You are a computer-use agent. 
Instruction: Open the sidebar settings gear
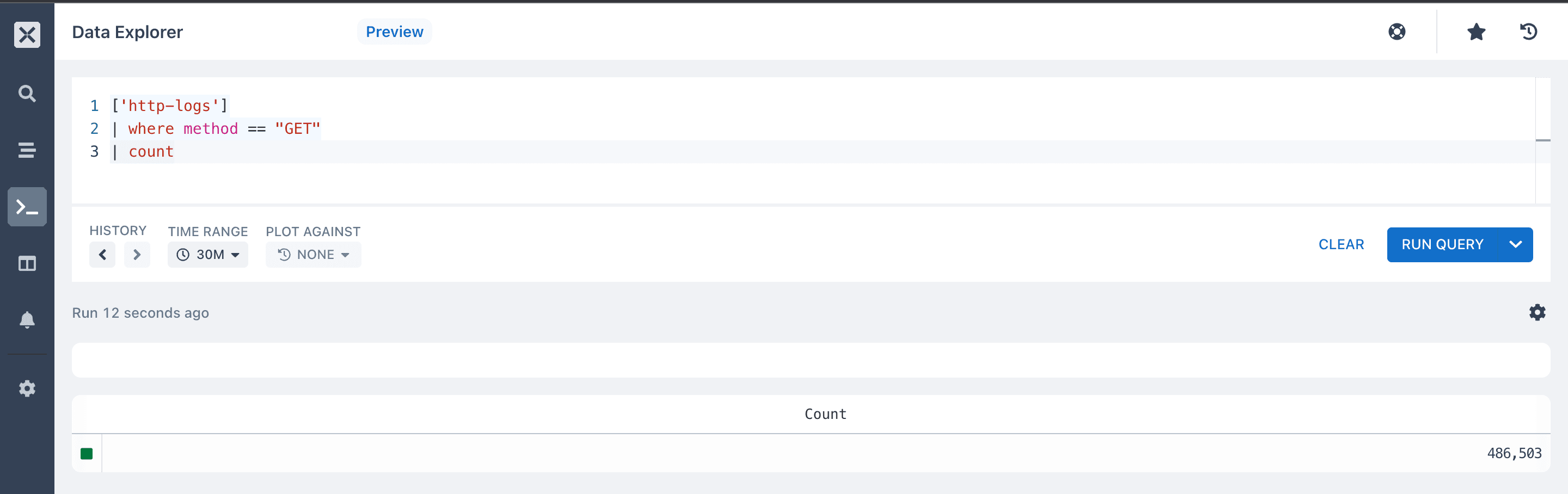(27, 389)
